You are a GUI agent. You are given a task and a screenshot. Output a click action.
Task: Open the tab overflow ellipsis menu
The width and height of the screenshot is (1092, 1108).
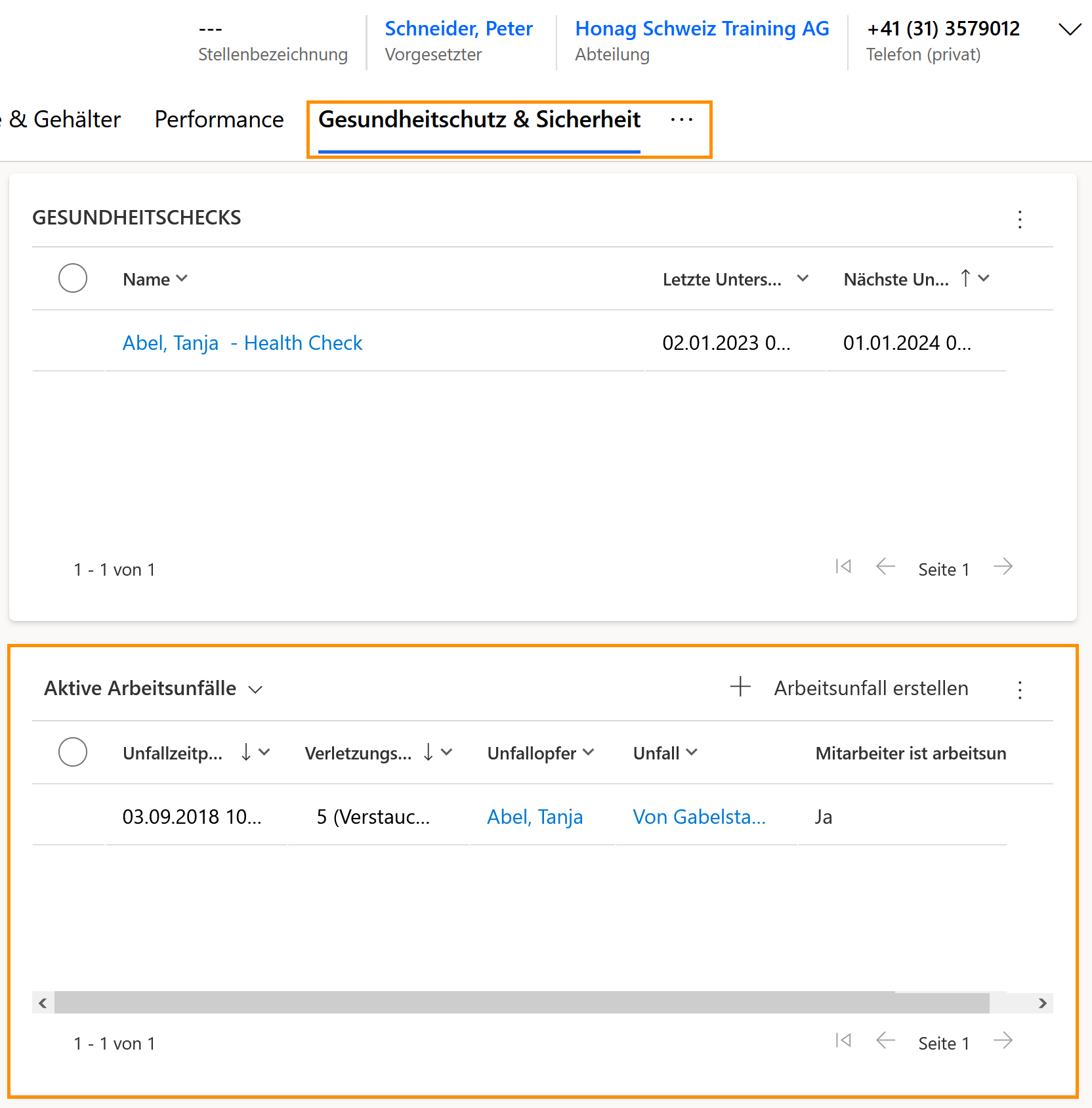tap(682, 119)
